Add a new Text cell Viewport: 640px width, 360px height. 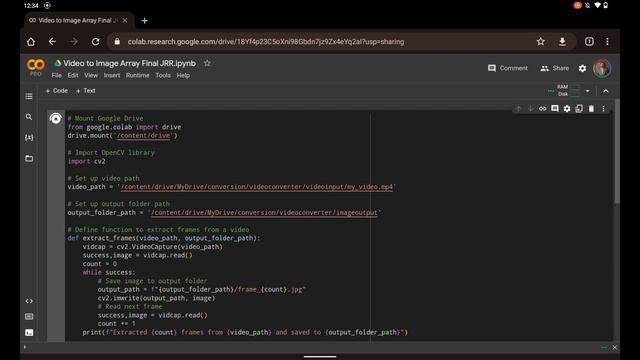pos(86,91)
